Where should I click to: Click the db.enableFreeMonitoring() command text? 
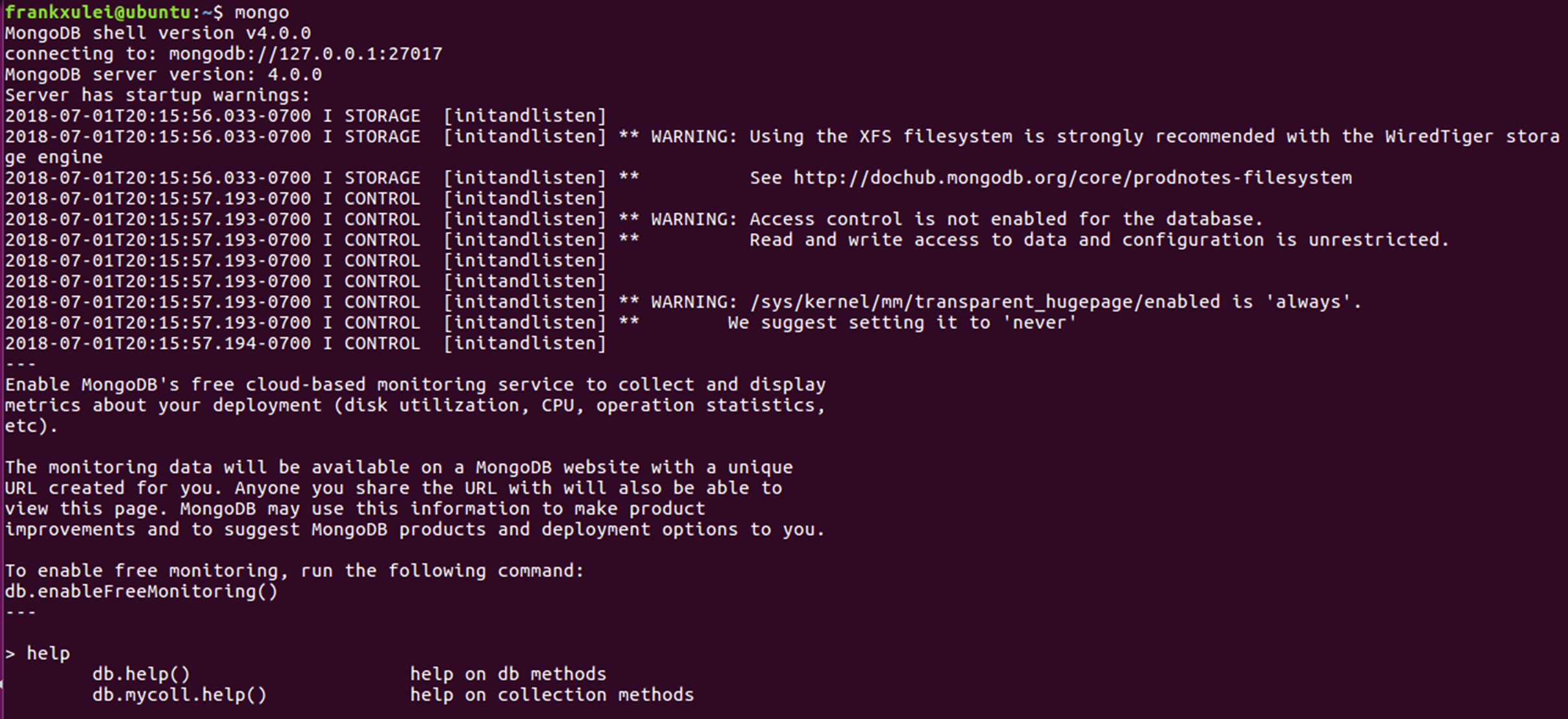[141, 591]
